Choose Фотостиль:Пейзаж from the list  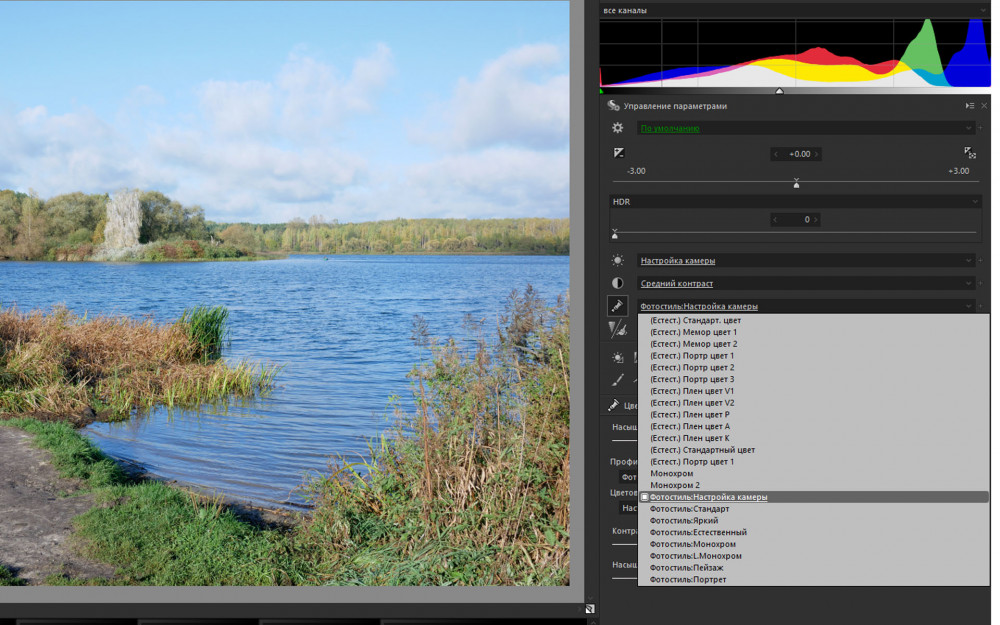[x=687, y=568]
